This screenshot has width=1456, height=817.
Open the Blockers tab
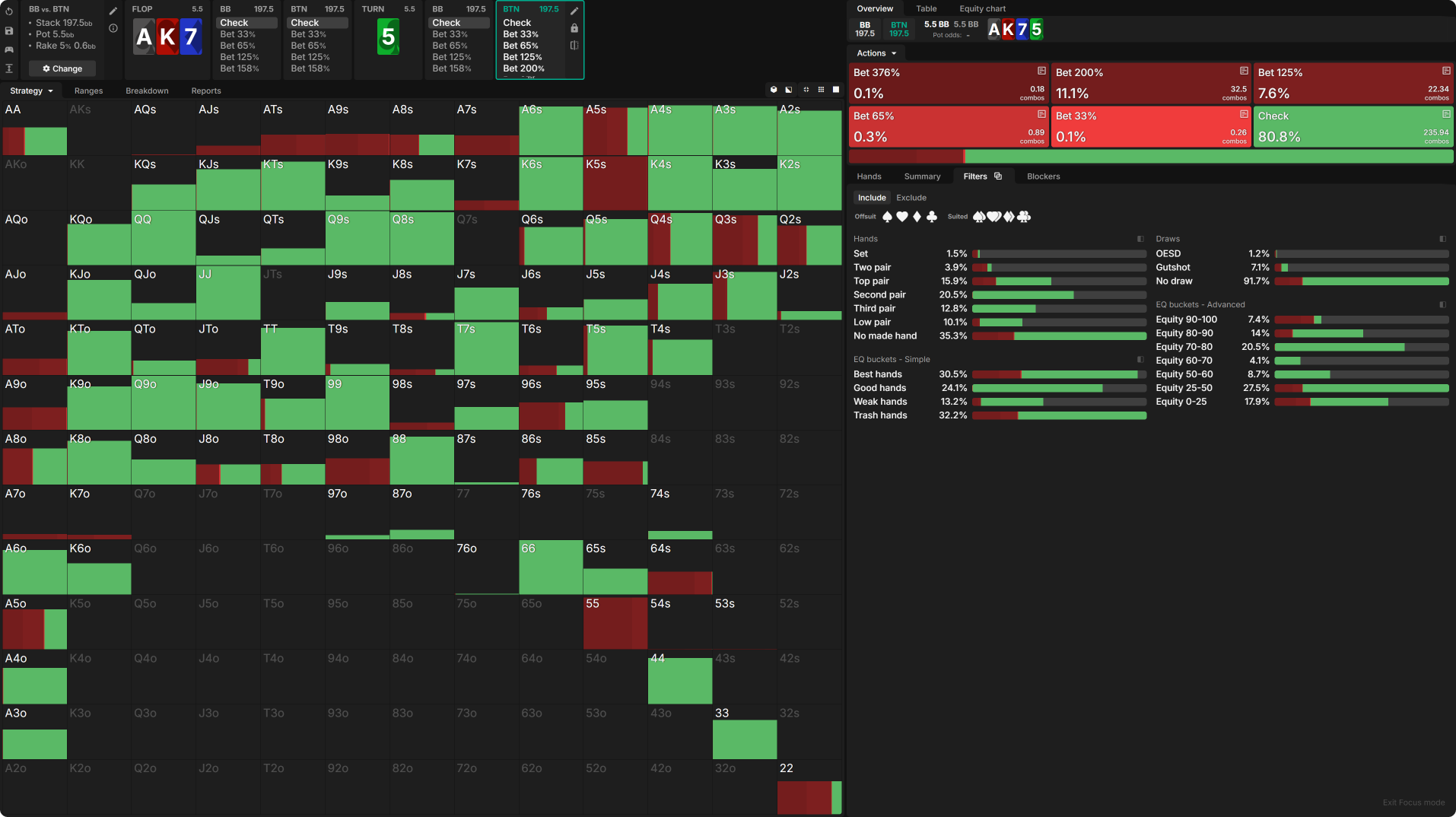click(x=1043, y=176)
